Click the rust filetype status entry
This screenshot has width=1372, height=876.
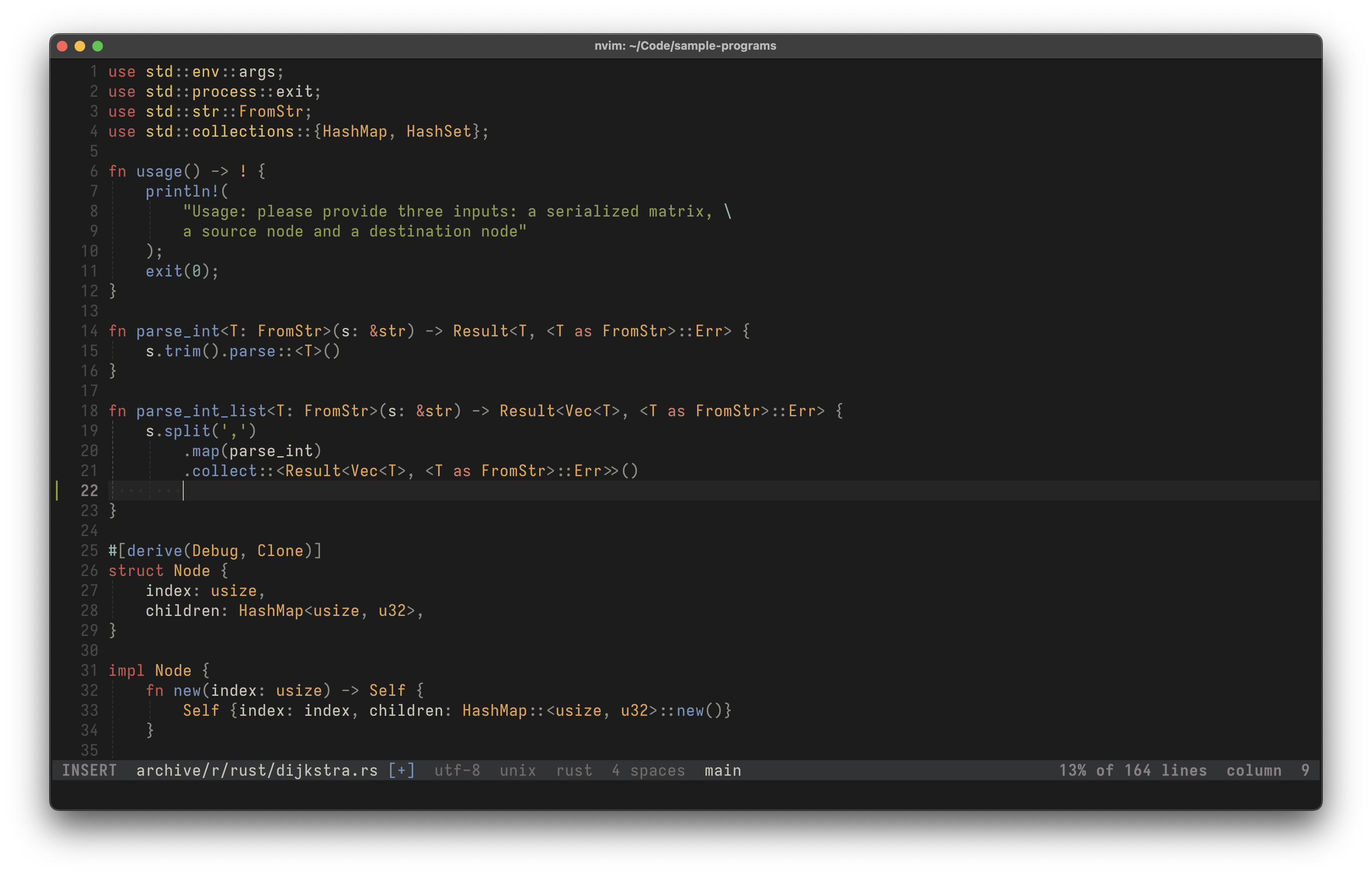pyautogui.click(x=574, y=770)
